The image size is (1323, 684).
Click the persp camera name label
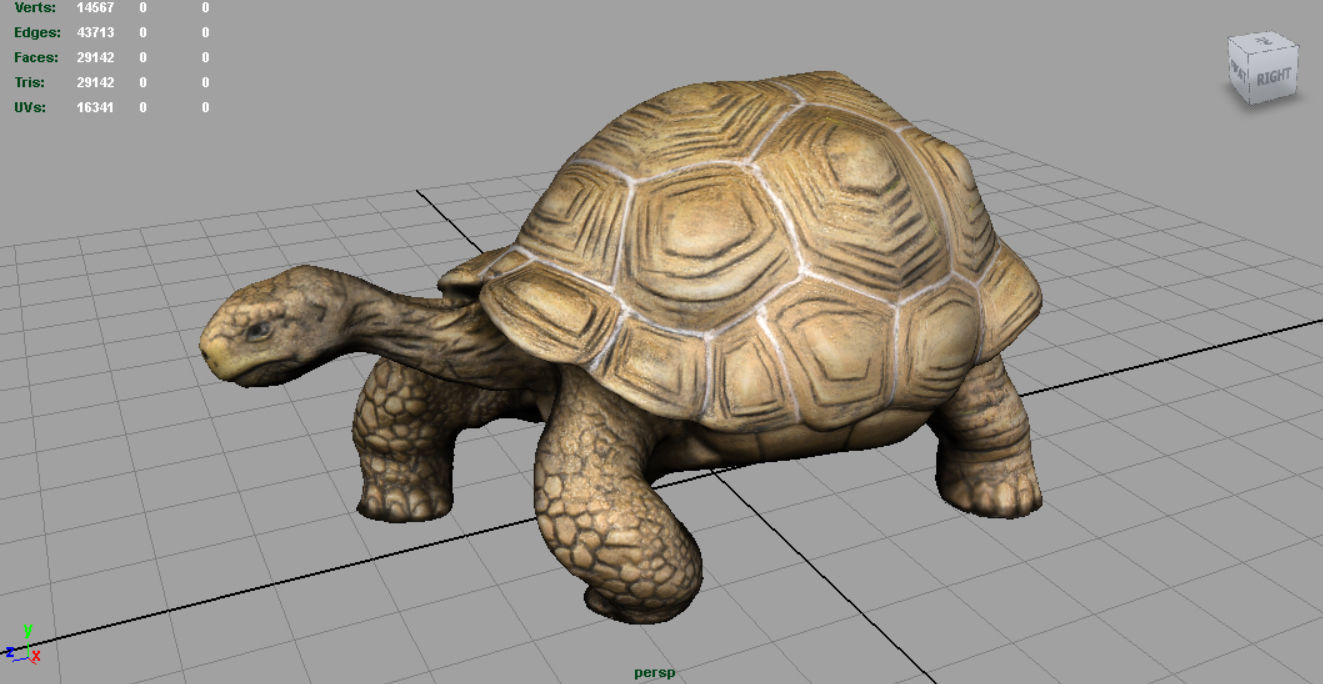click(x=654, y=673)
